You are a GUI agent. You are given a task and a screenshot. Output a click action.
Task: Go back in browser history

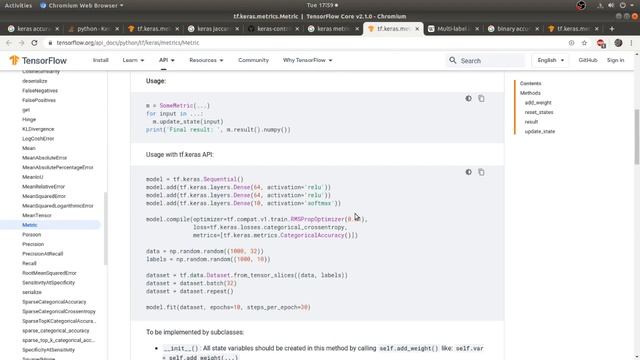(9, 43)
